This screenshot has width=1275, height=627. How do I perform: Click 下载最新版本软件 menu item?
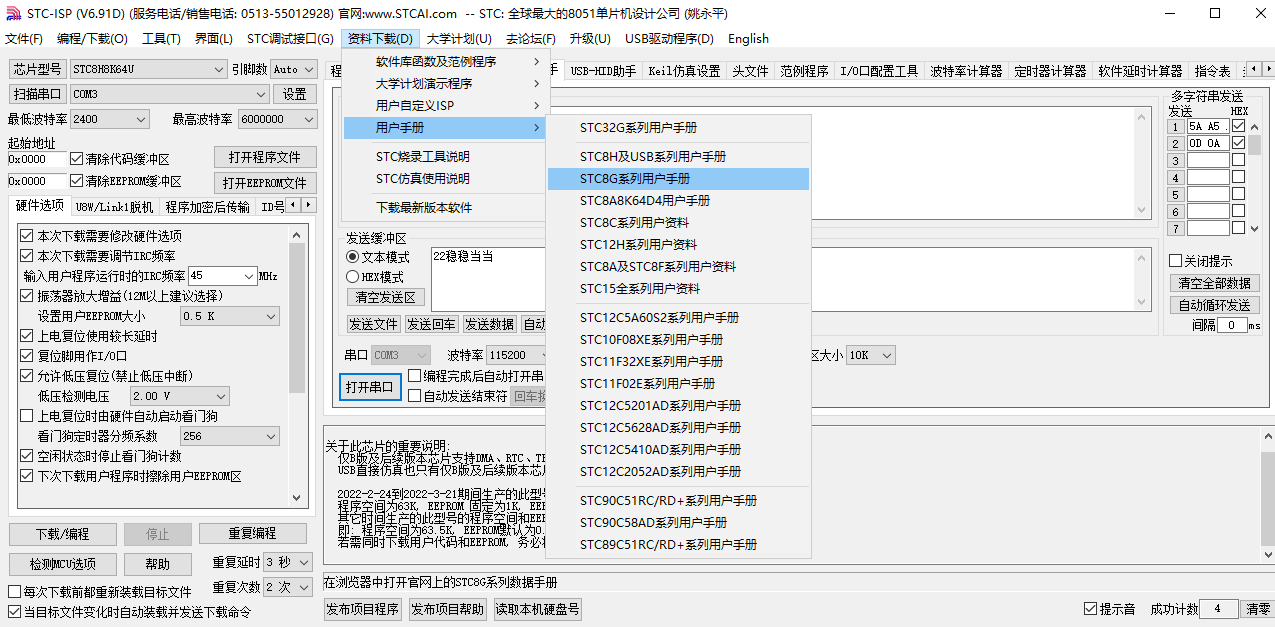(444, 208)
